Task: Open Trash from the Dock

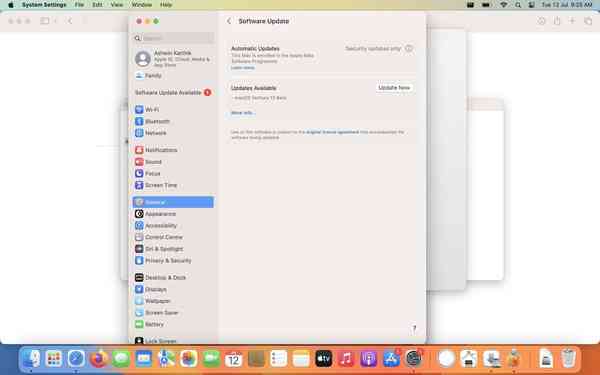Action: click(569, 359)
